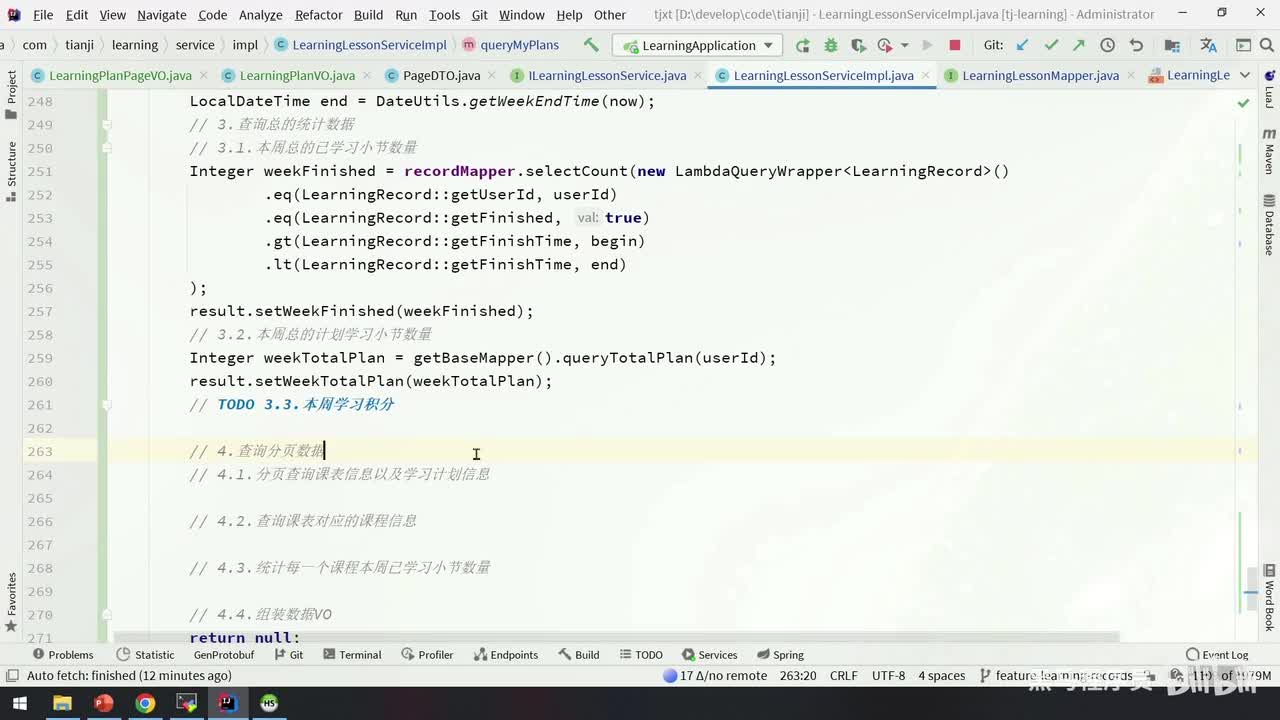Click the Project Structure icon
The width and height of the screenshot is (1280, 720).
(1174, 45)
